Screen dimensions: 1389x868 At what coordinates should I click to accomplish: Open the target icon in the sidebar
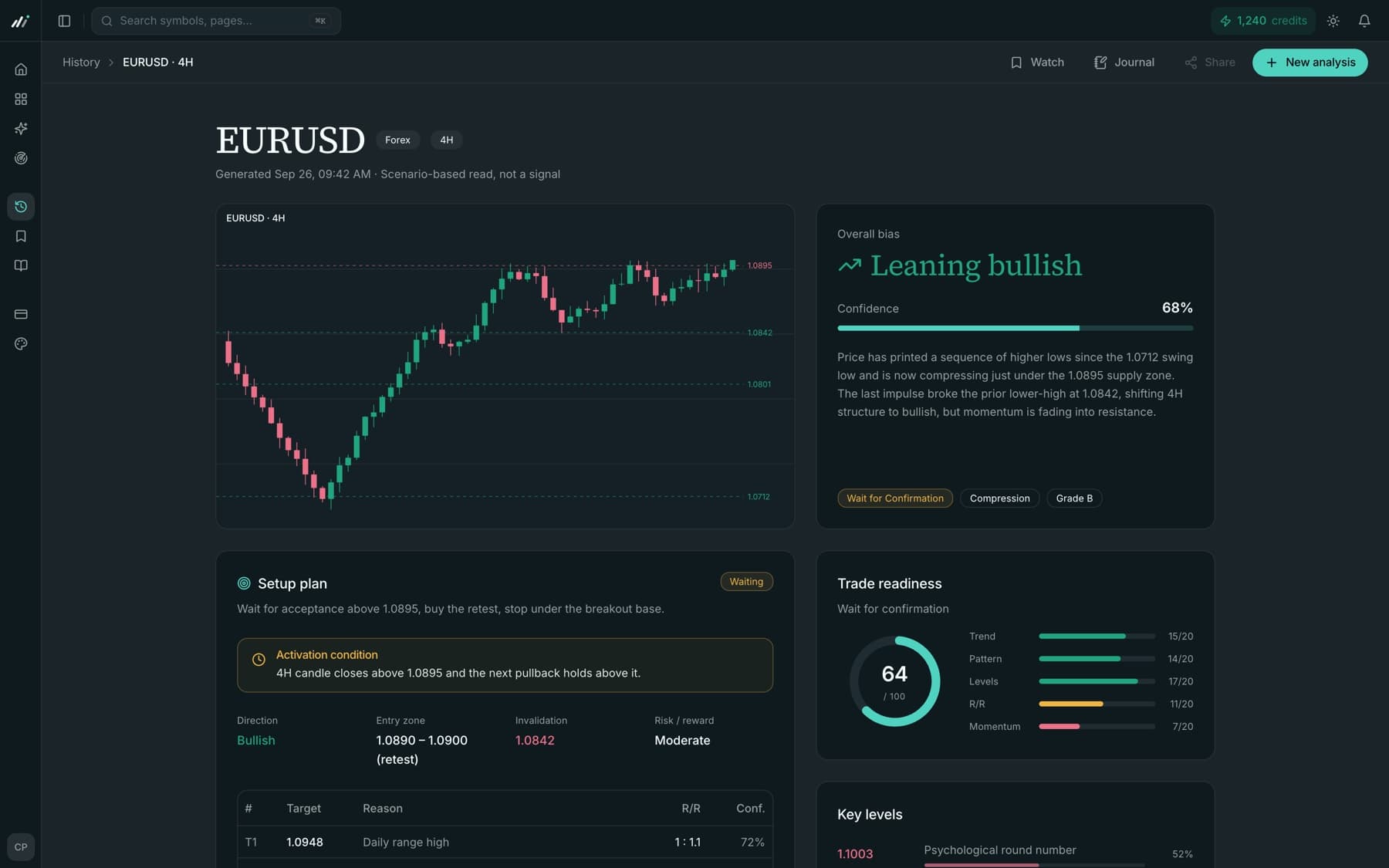click(x=21, y=158)
